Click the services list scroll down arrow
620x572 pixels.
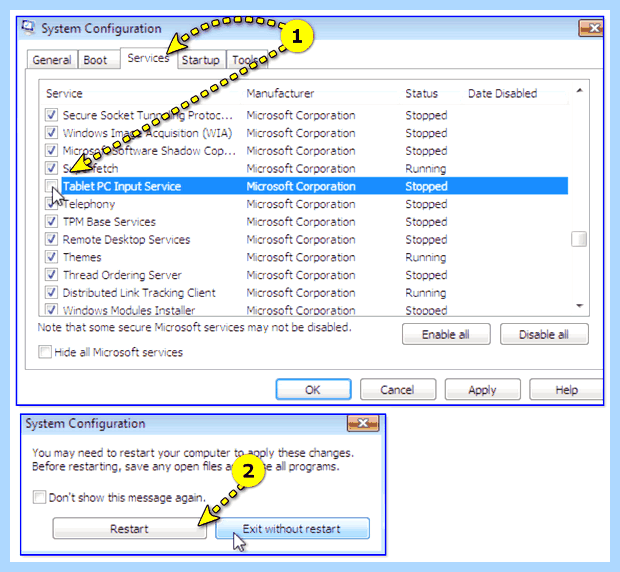[x=579, y=306]
